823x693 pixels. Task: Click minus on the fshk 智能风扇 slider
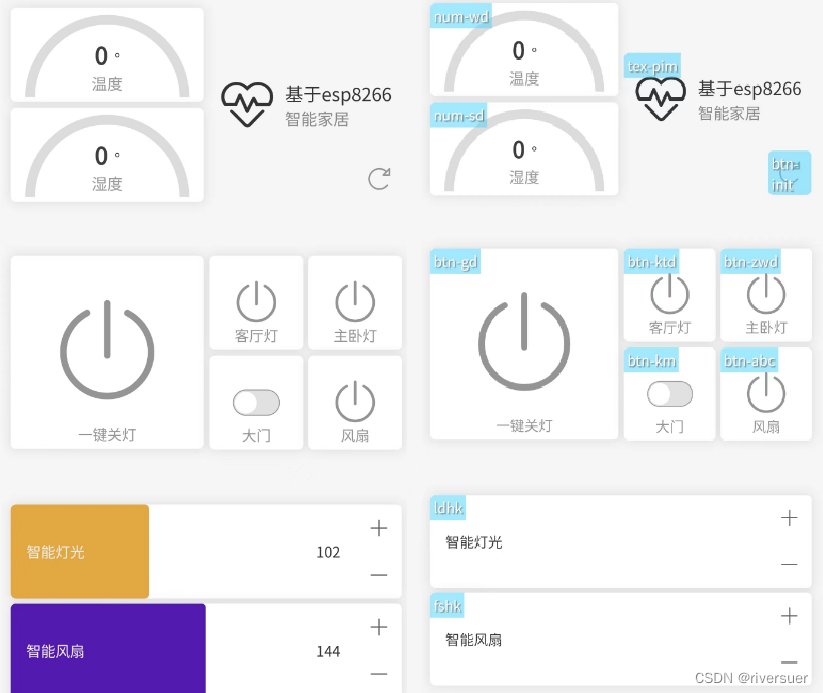(789, 662)
